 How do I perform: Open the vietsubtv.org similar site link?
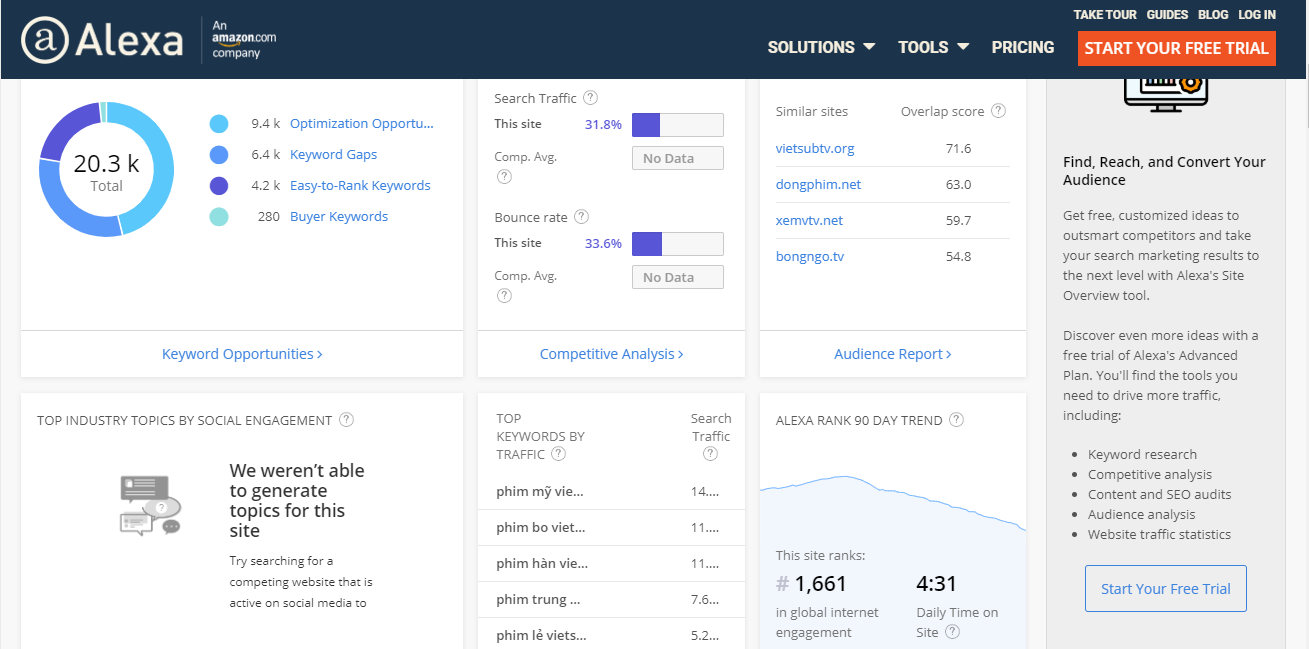tap(815, 148)
